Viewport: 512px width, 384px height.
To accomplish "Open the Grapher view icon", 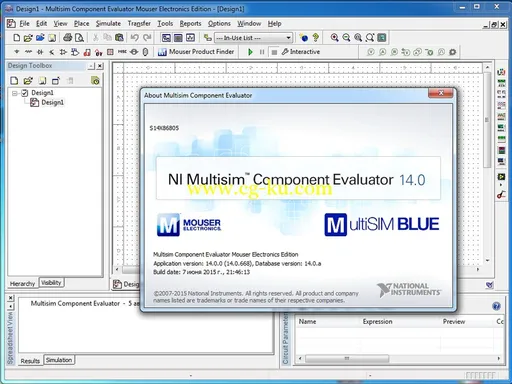I will coord(190,38).
